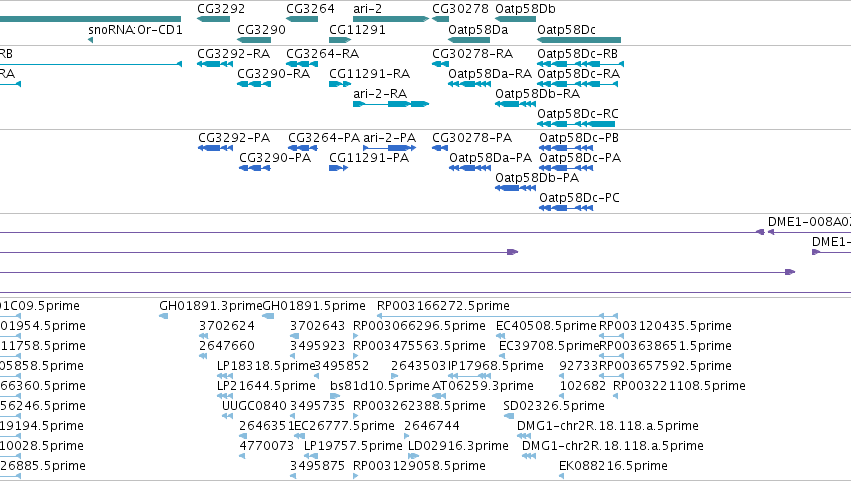The height and width of the screenshot is (481, 851).
Task: Open the RP003120435.5prime EST label
Action: pyautogui.click(x=665, y=326)
